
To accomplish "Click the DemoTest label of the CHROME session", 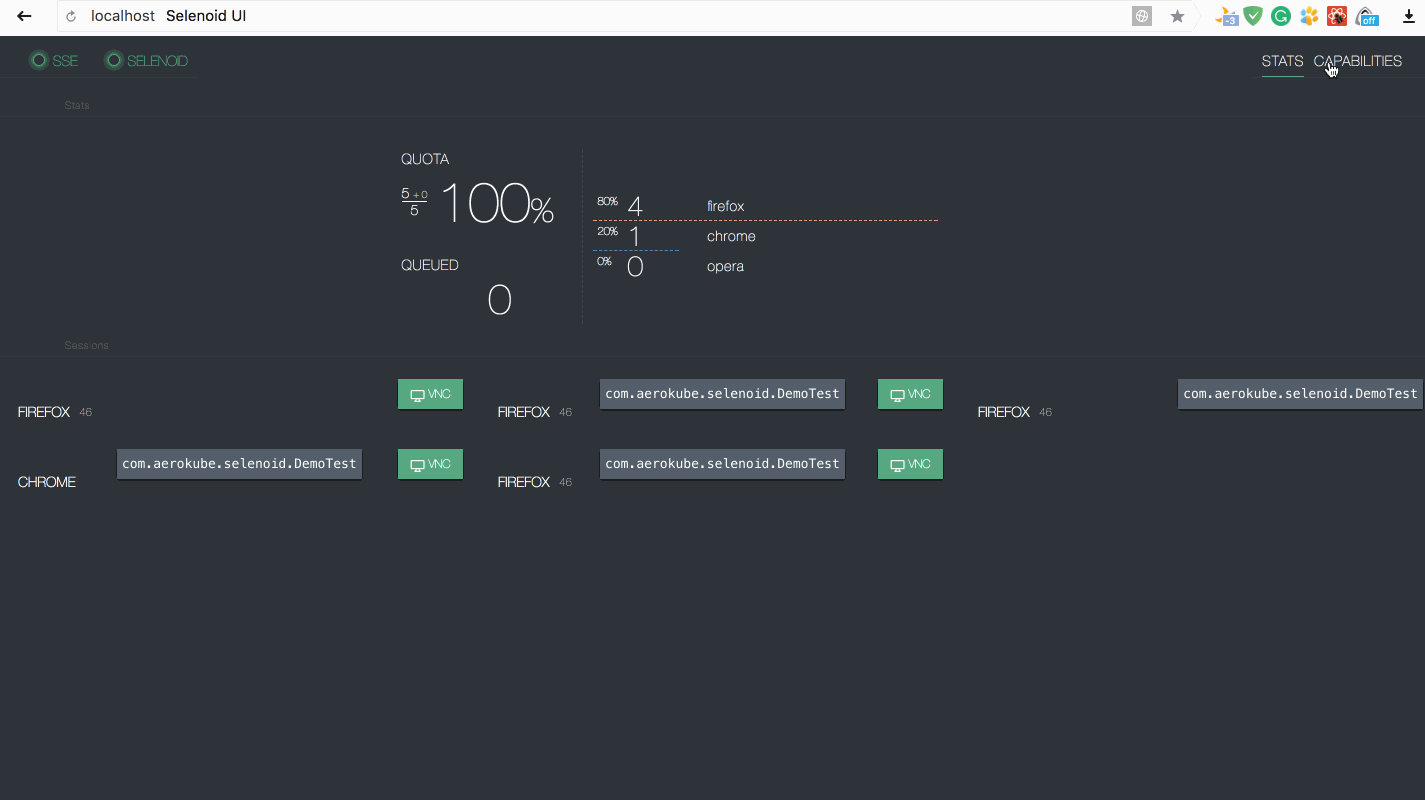I will pyautogui.click(x=239, y=464).
